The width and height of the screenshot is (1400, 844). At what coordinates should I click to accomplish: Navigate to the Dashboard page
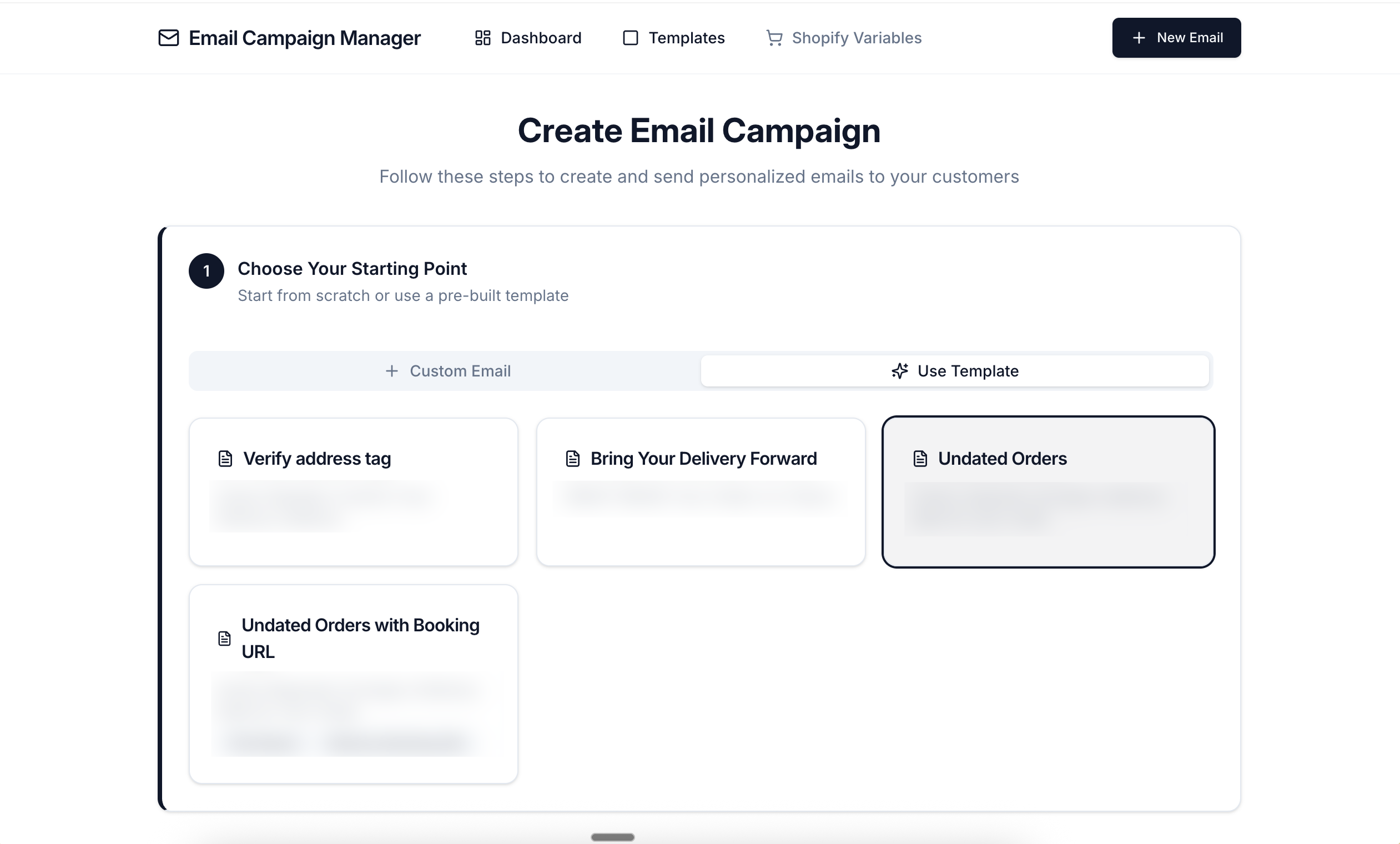pyautogui.click(x=540, y=38)
